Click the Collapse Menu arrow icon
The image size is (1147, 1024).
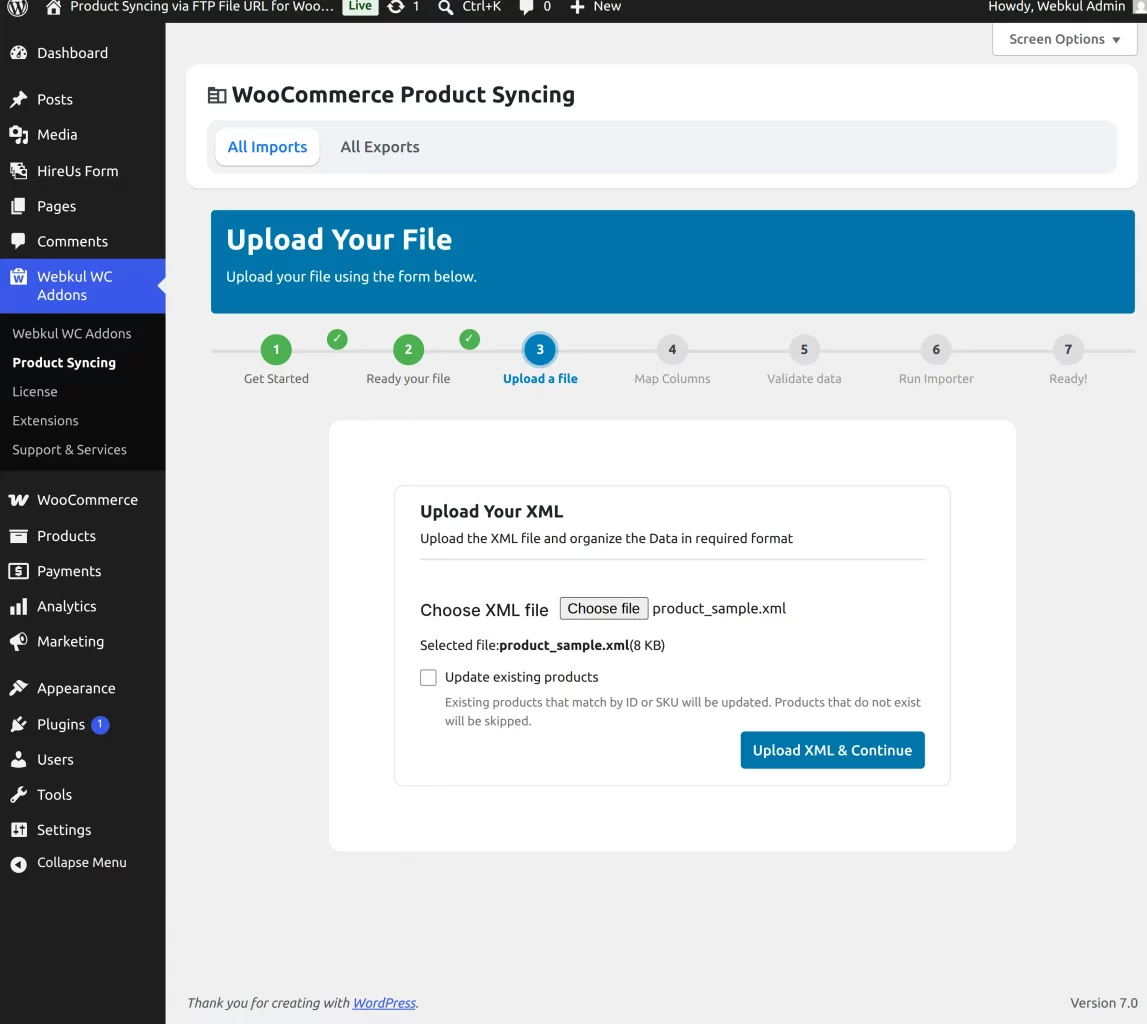click(19, 864)
